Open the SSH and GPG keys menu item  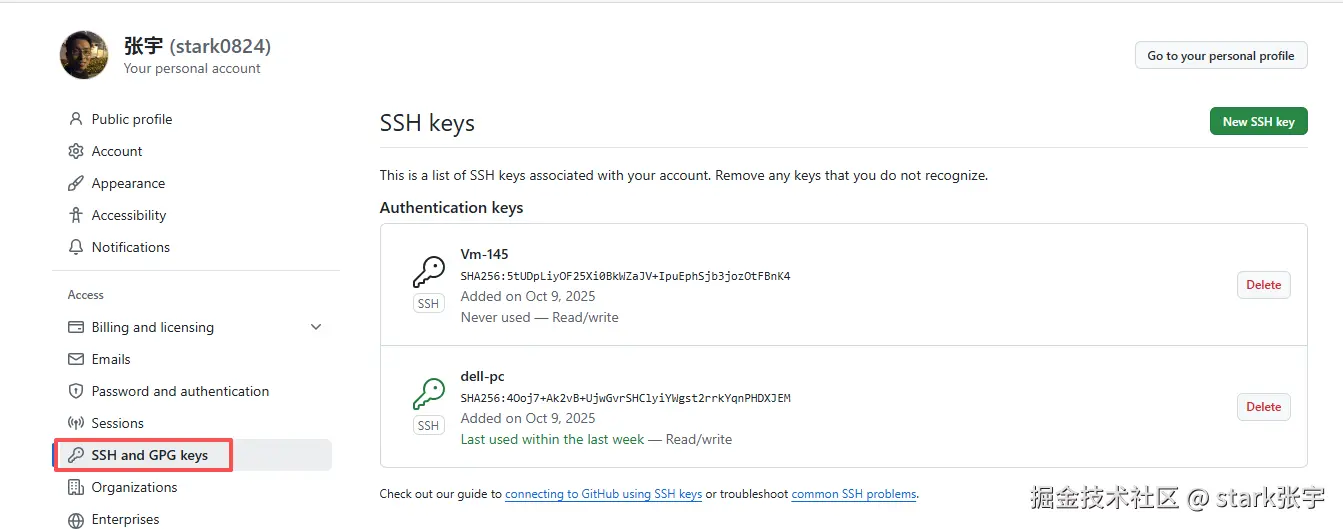coord(149,455)
